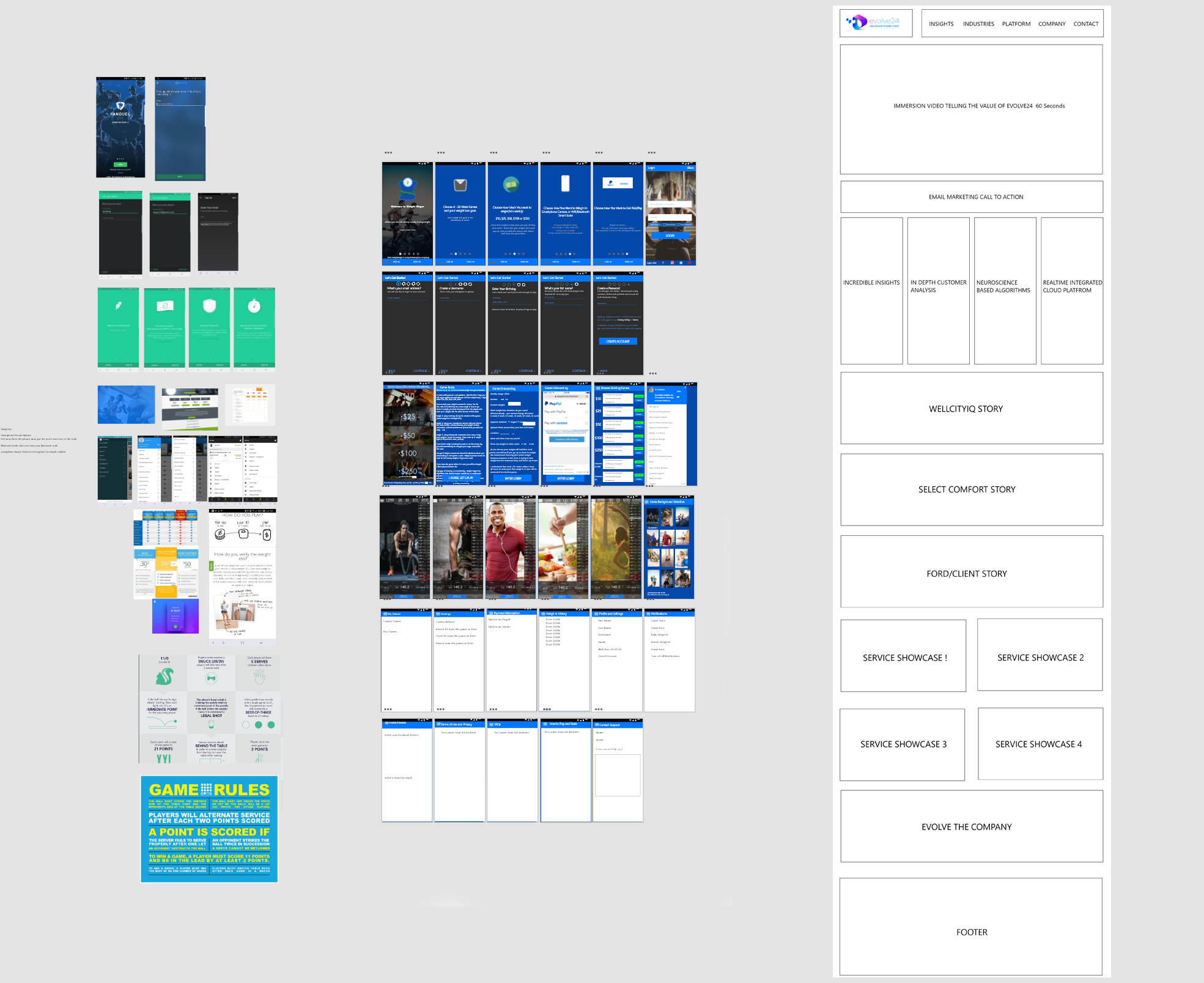Image resolution: width=1204 pixels, height=983 pixels.
Task: Select the immersion video placeholder box
Action: click(x=972, y=109)
